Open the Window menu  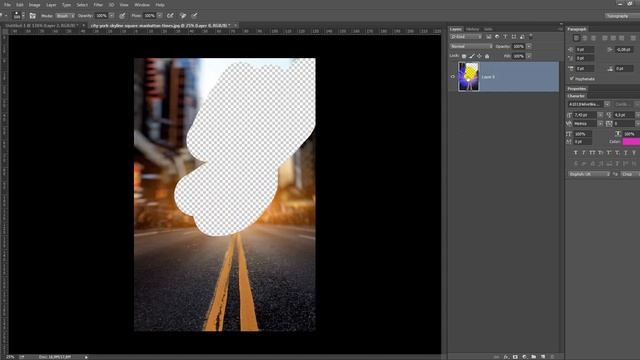142,5
